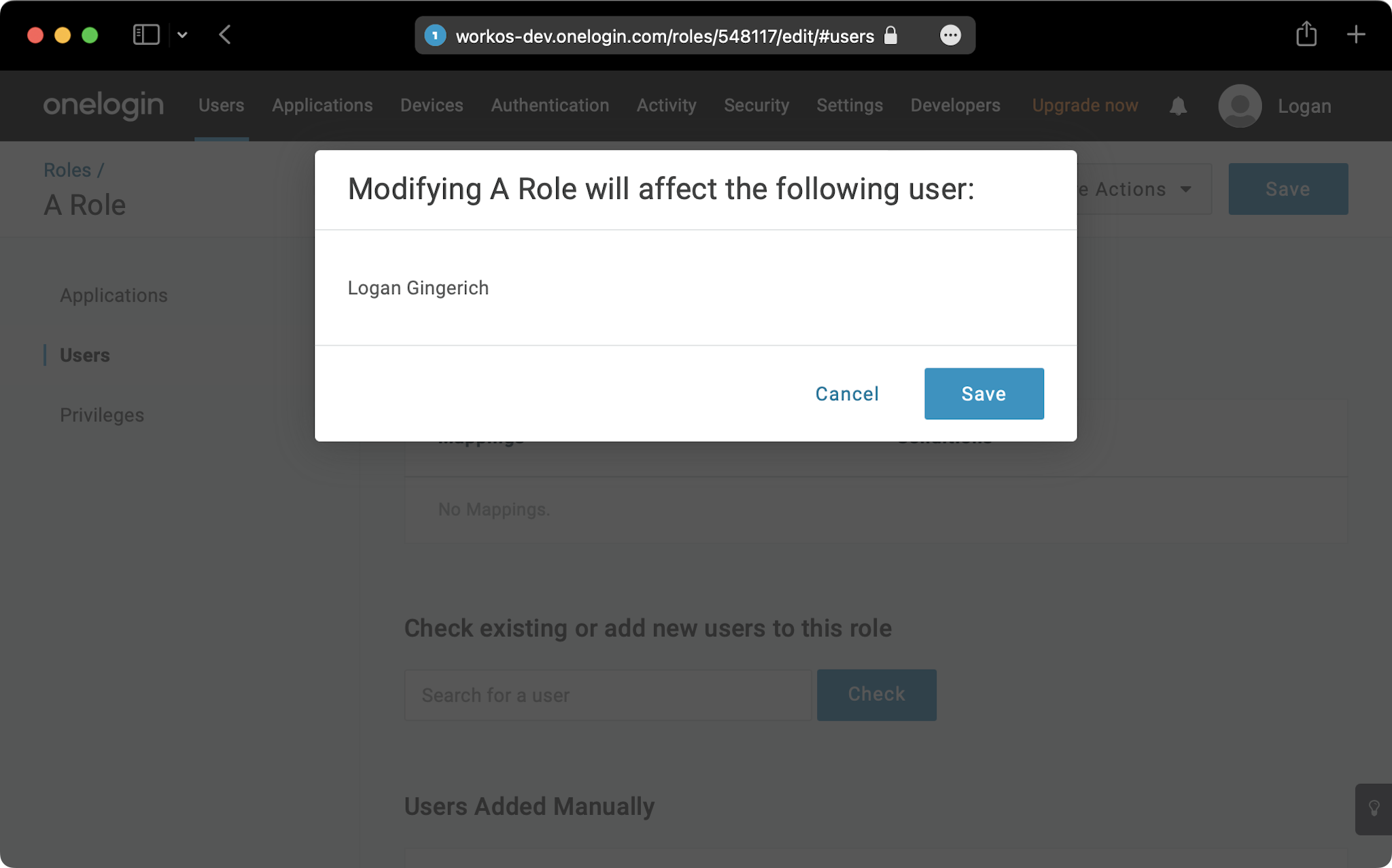Select the Applications sidebar tab
Viewport: 1392px width, 868px height.
[114, 295]
